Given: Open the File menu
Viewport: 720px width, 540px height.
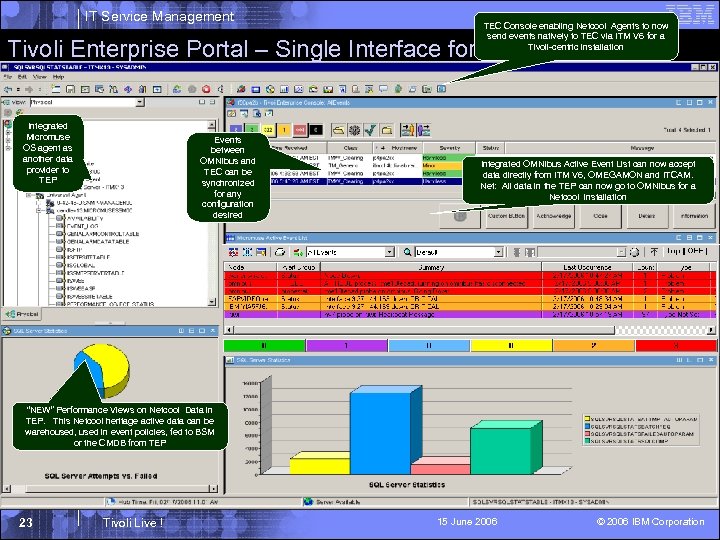Looking at the screenshot, I should coord(8,77).
